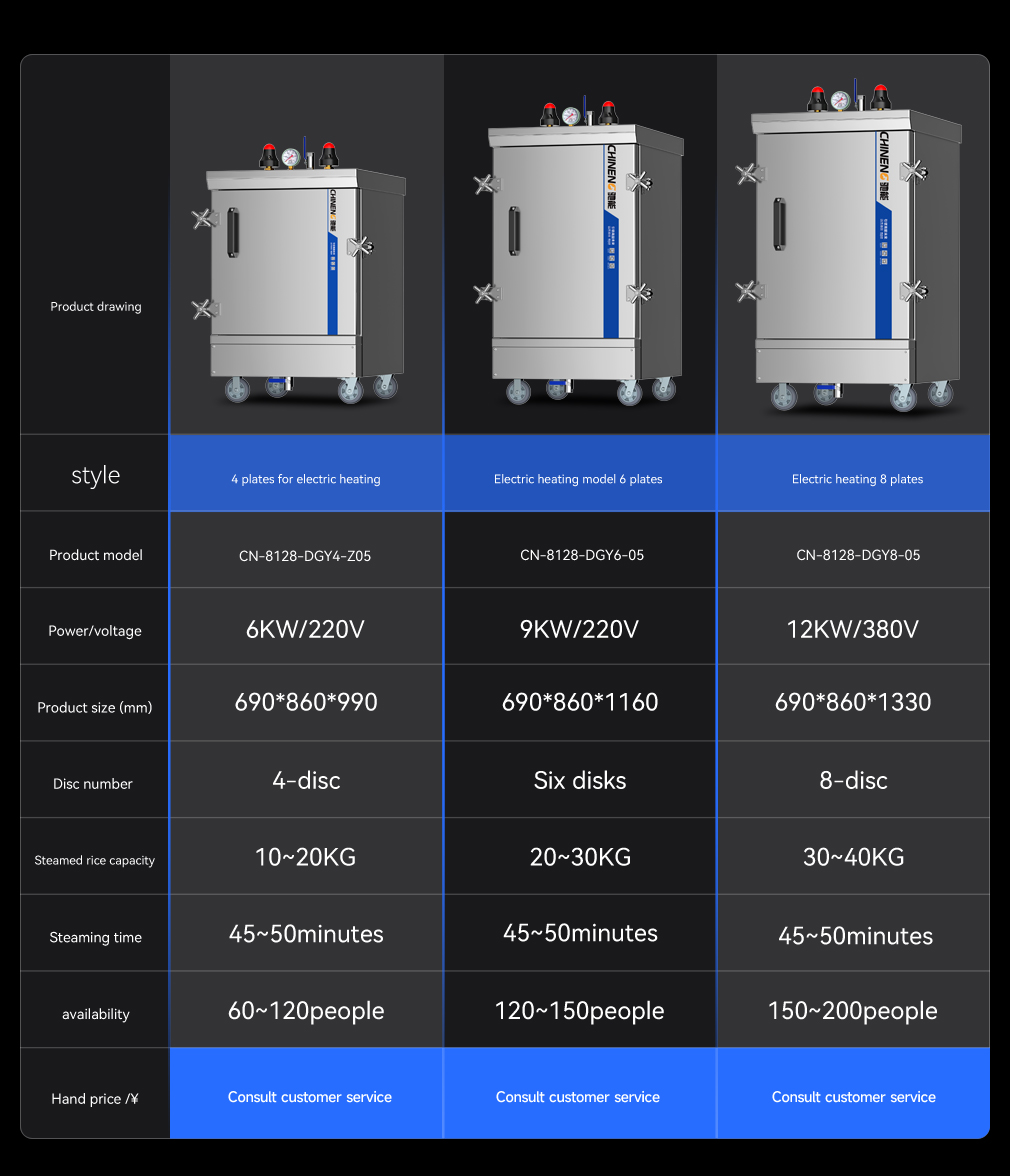
Task: Click the 'Steaming time' row label
Action: (x=96, y=937)
